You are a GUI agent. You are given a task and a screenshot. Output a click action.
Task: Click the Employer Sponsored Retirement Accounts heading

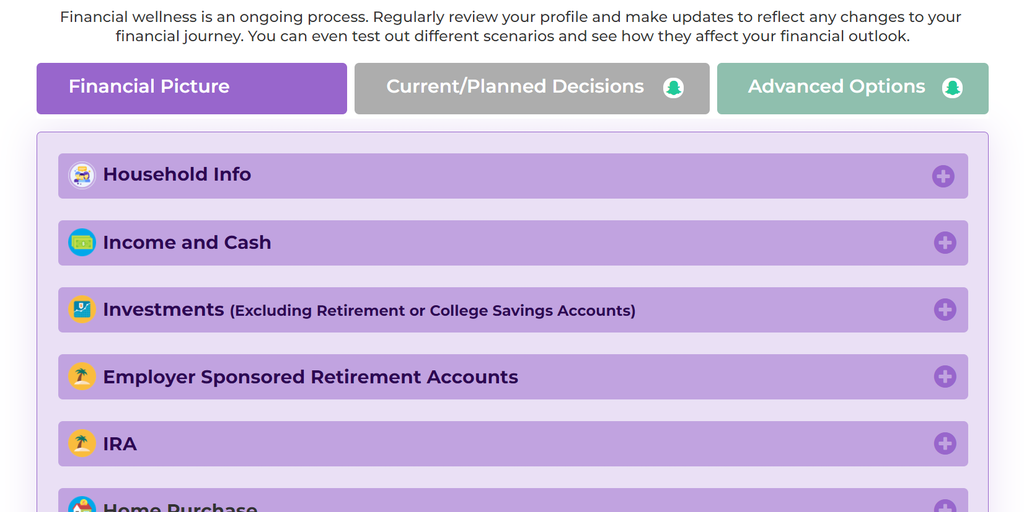(x=310, y=377)
